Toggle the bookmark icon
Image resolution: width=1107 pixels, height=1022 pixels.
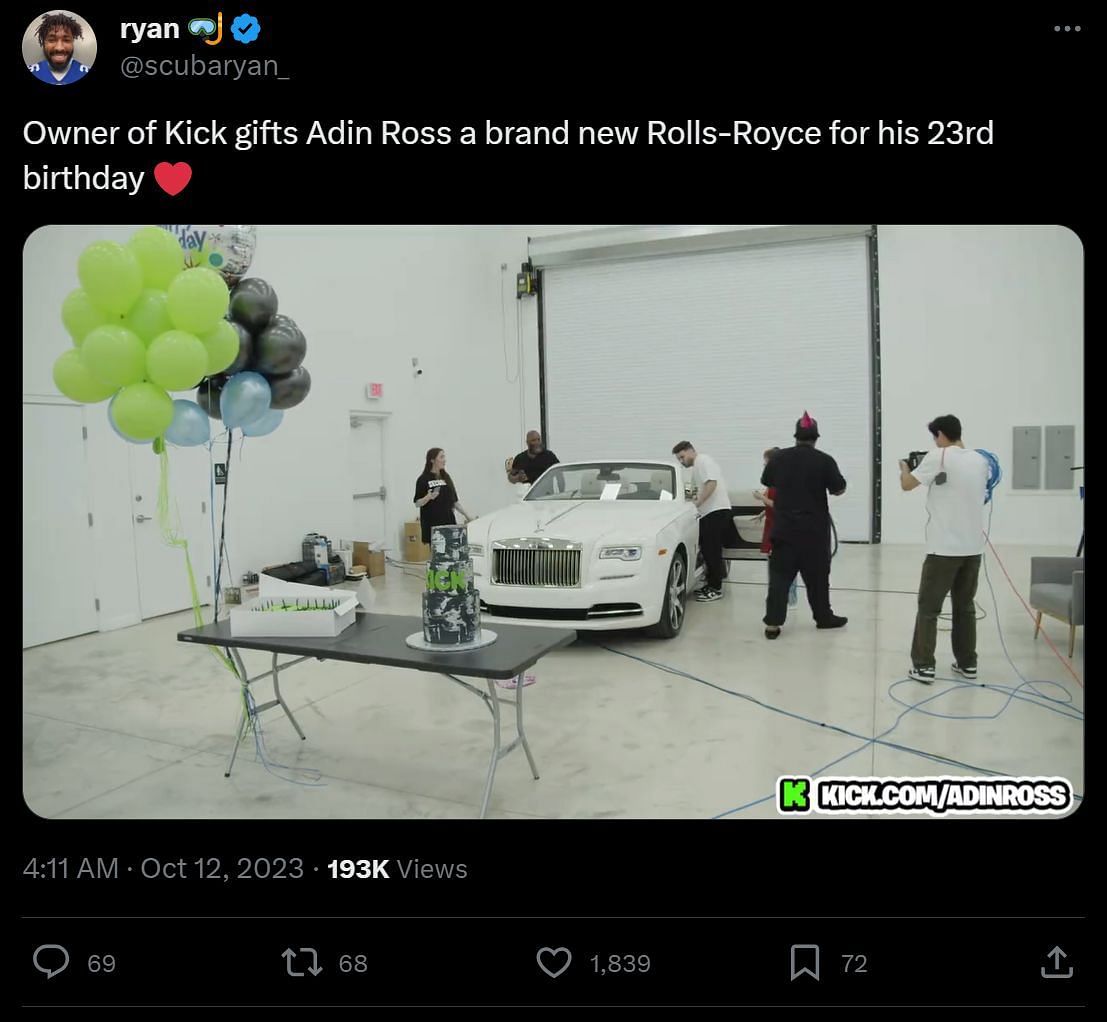(x=805, y=963)
